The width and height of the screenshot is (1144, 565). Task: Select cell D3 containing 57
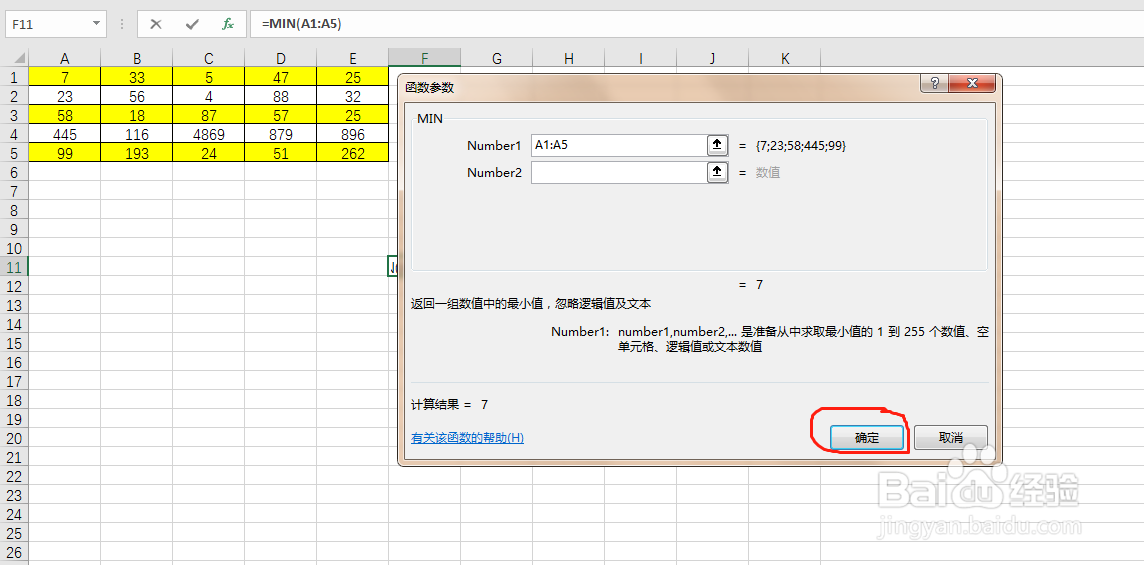pyautogui.click(x=281, y=115)
